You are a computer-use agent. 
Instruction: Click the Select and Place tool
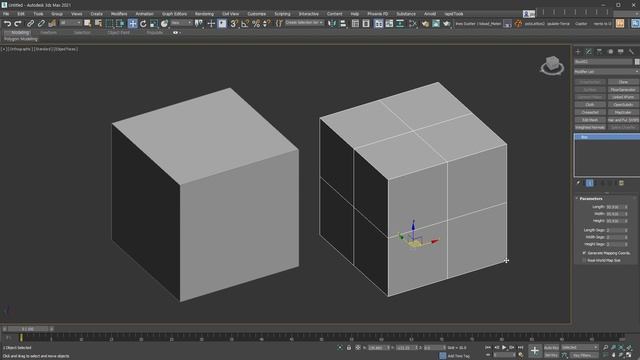click(164, 24)
